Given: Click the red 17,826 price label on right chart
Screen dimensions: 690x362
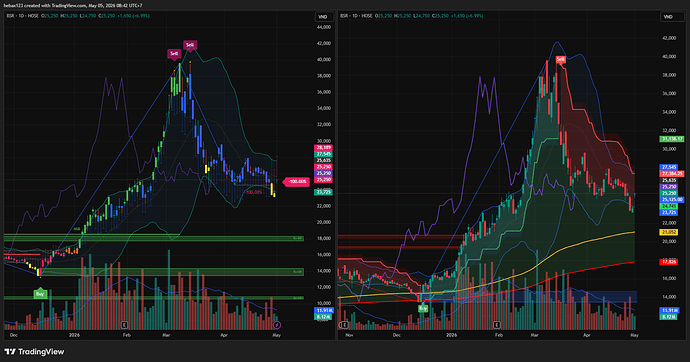Looking at the screenshot, I should (669, 262).
